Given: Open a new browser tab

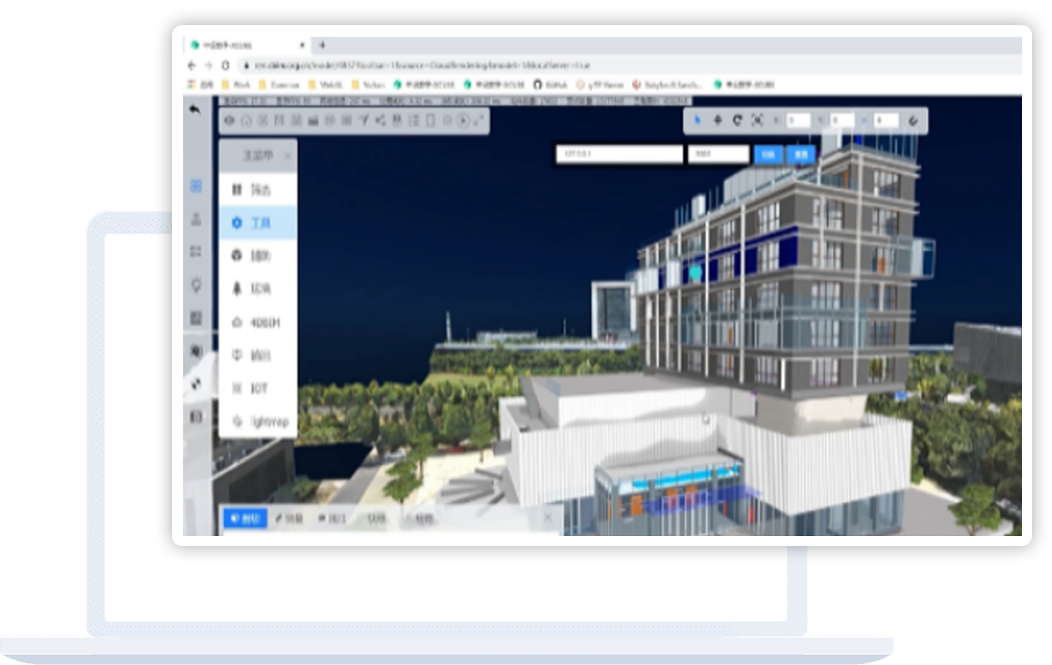Looking at the screenshot, I should (322, 45).
